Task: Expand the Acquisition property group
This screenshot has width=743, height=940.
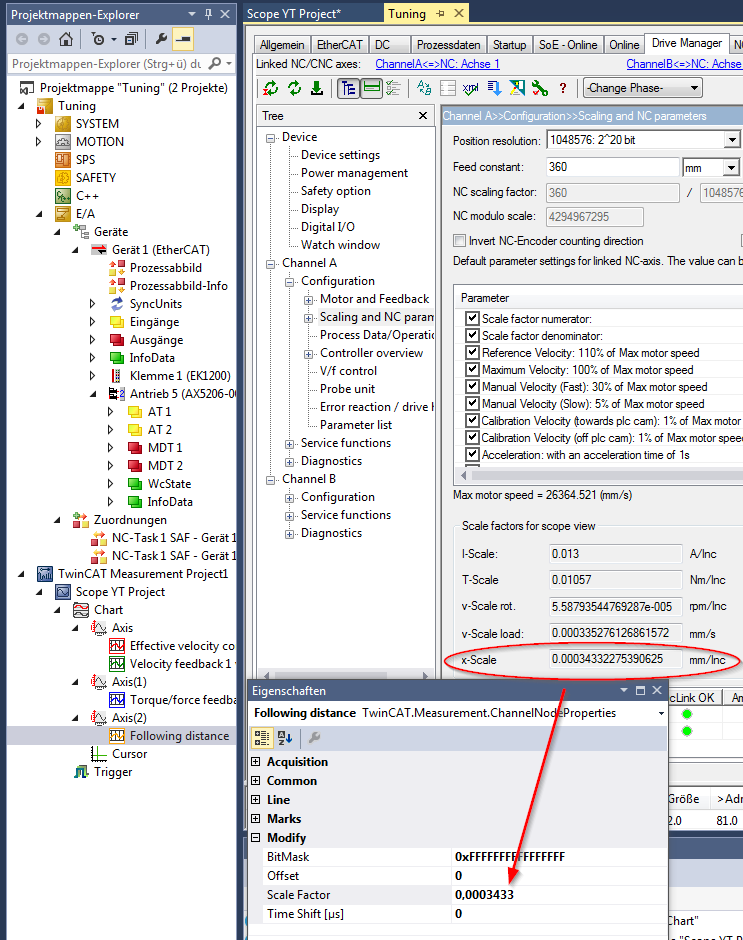Action: 256,761
